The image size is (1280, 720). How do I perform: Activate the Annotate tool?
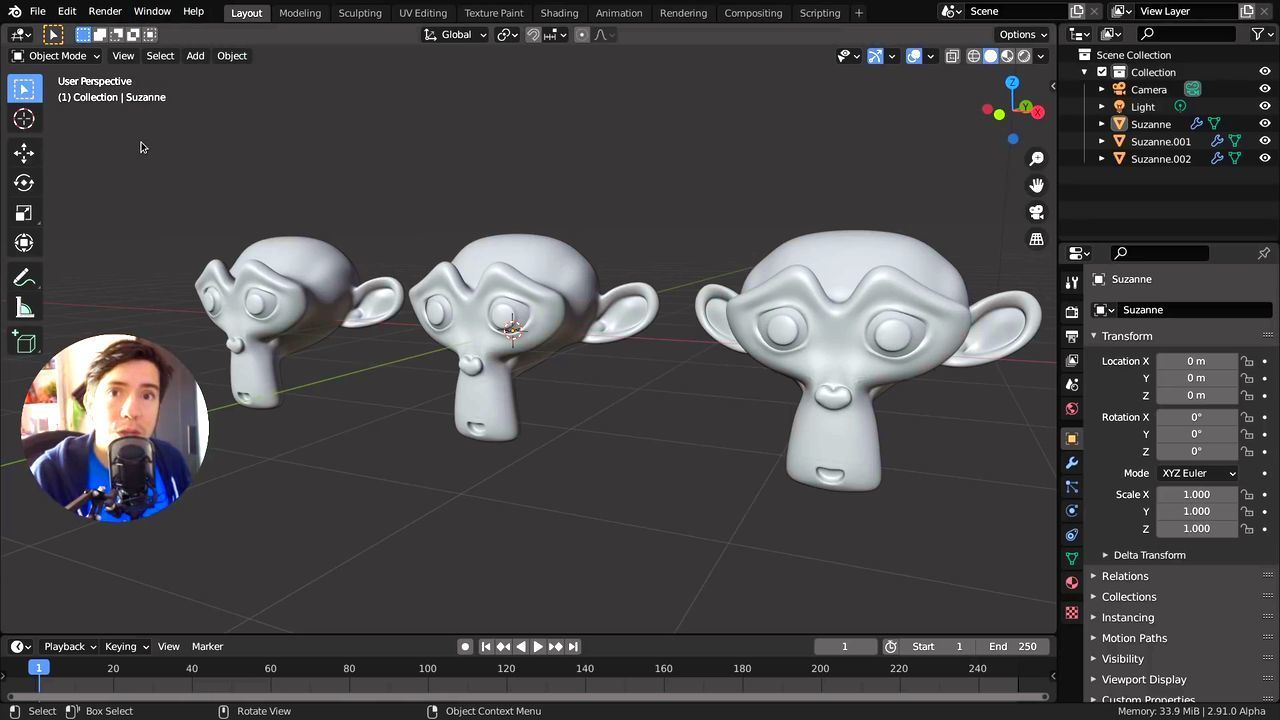coord(24,279)
